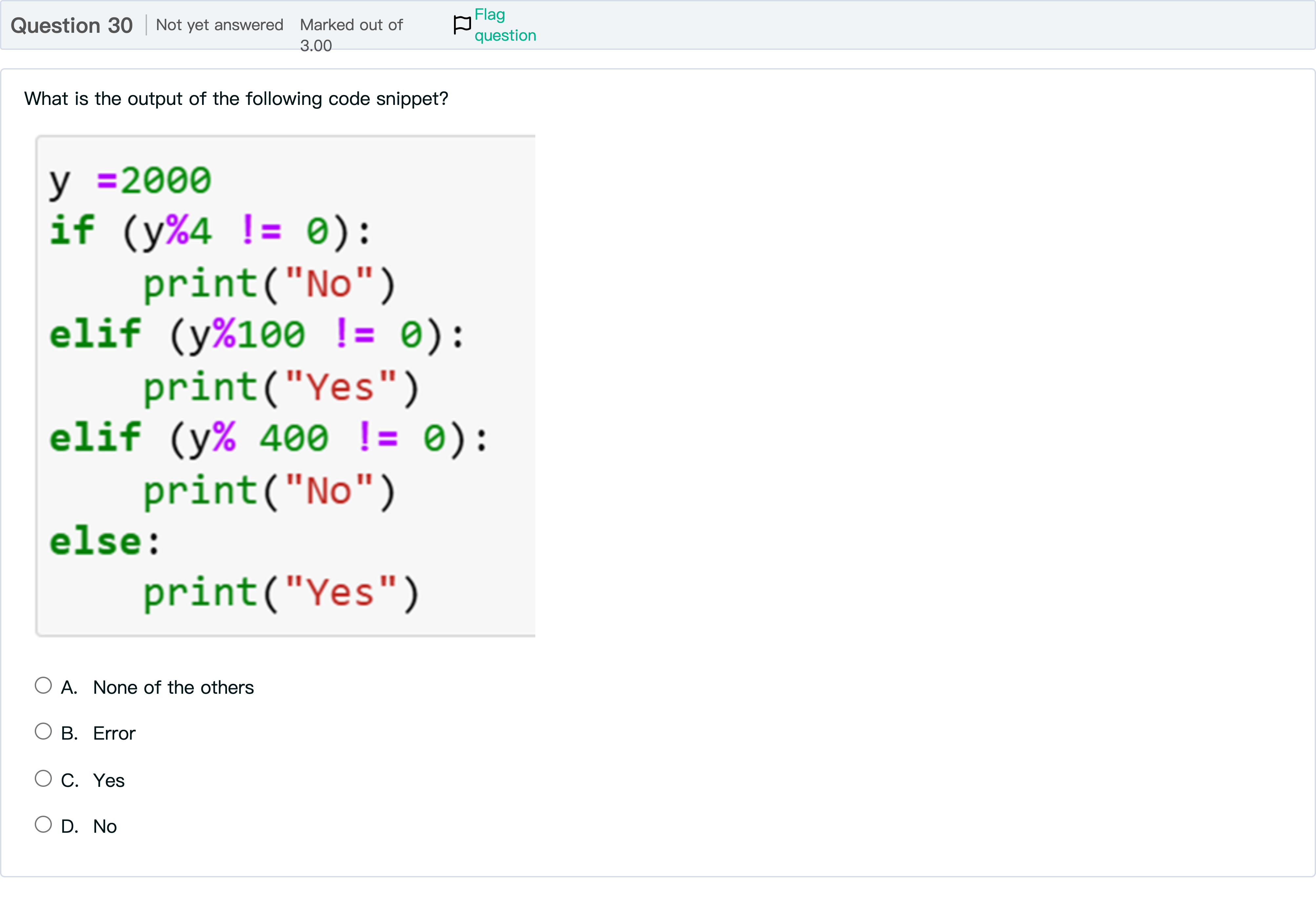The image size is (1316, 897).
Task: Click the flag icon beside Flag question
Action: (x=462, y=25)
